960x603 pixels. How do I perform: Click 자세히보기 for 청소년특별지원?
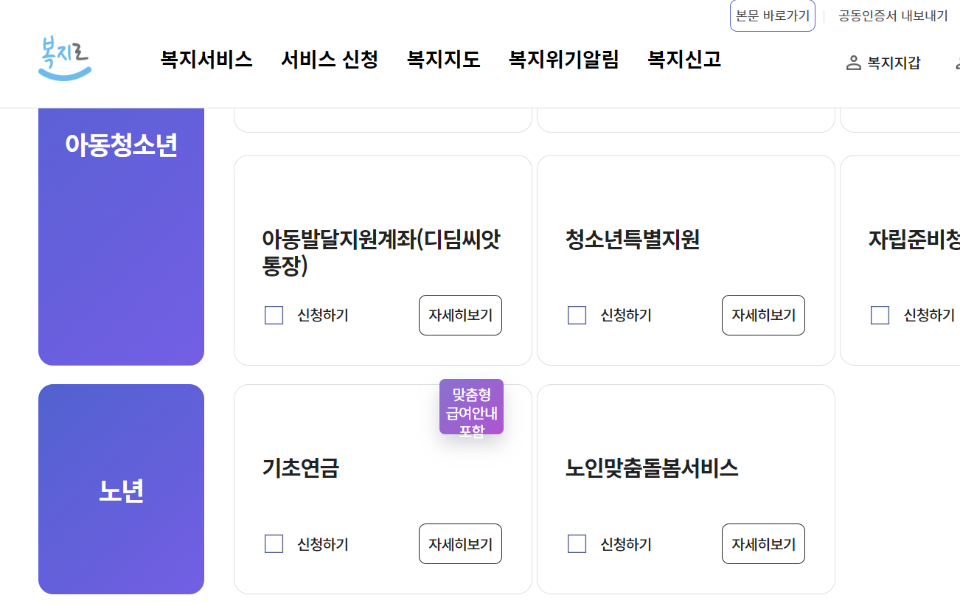(763, 315)
